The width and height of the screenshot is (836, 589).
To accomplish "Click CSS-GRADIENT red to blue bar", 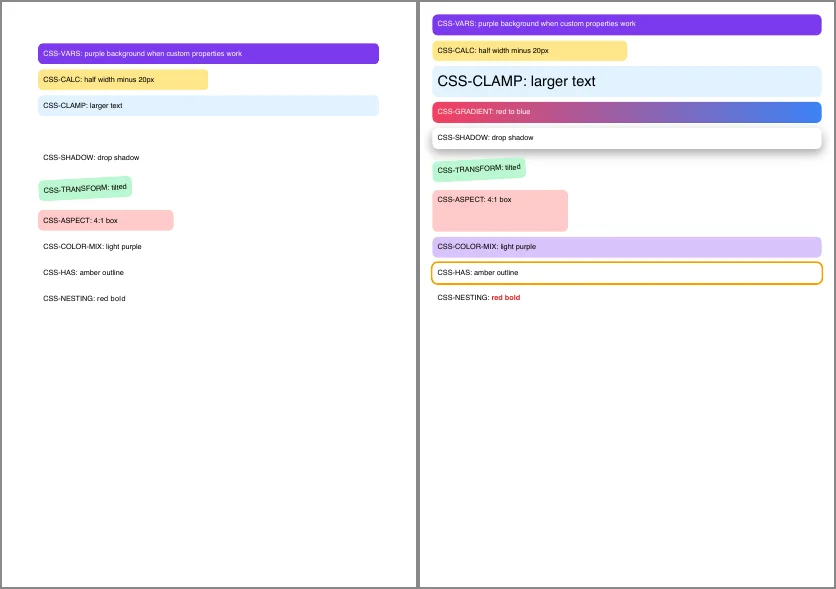I will pyautogui.click(x=626, y=112).
